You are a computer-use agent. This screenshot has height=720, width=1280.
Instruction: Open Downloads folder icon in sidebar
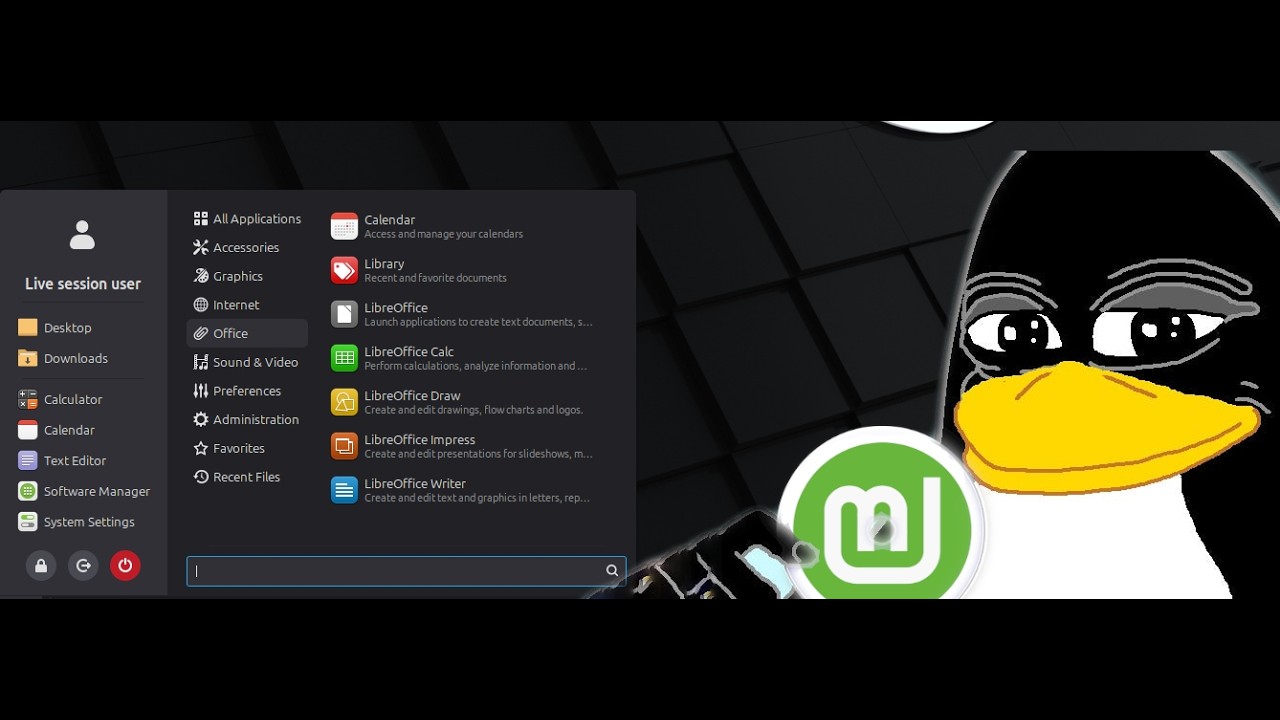point(27,358)
